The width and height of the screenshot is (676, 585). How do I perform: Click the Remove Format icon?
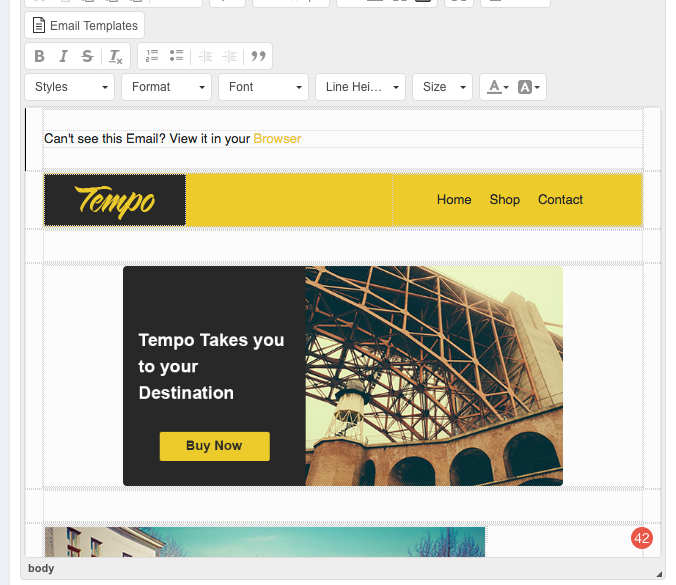116,56
